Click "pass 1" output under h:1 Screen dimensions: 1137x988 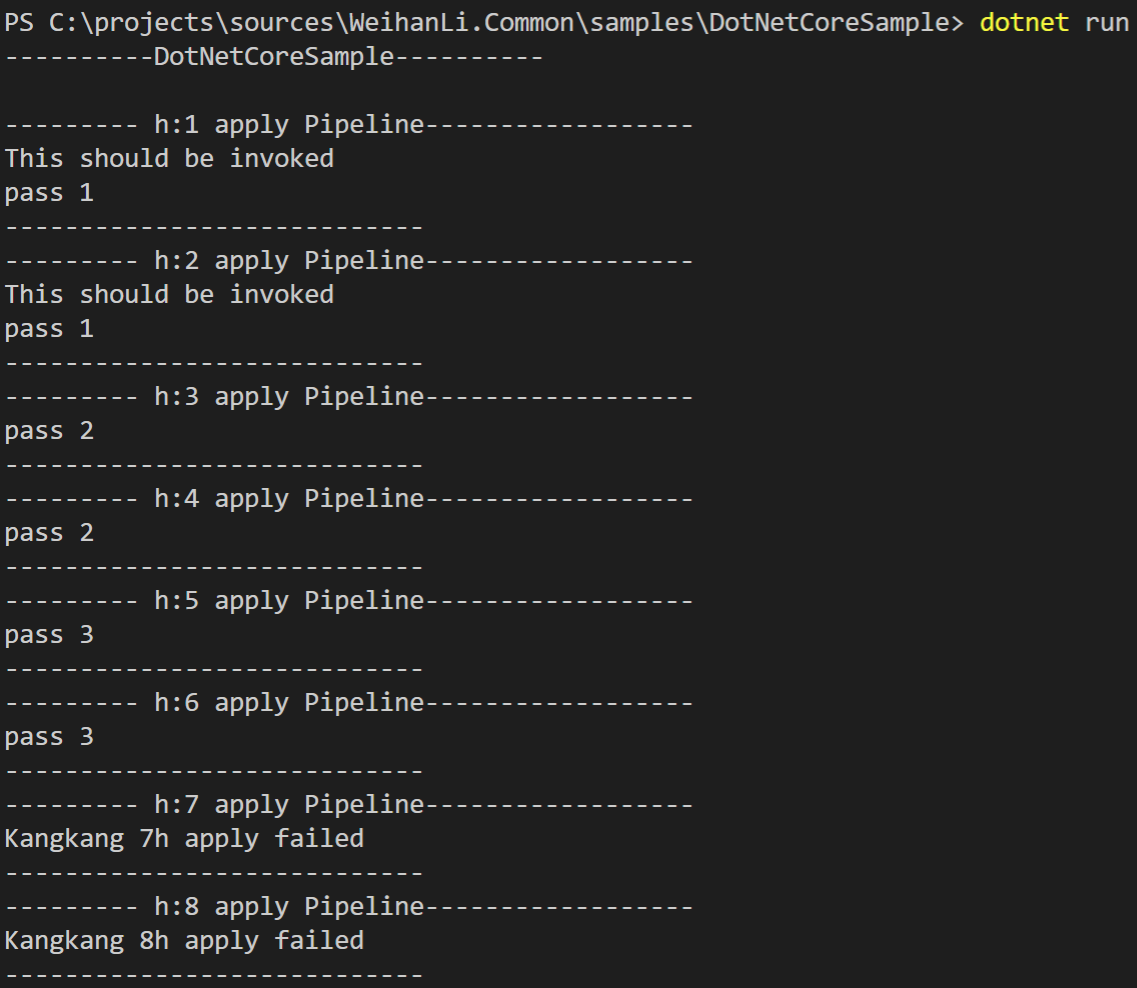click(49, 193)
